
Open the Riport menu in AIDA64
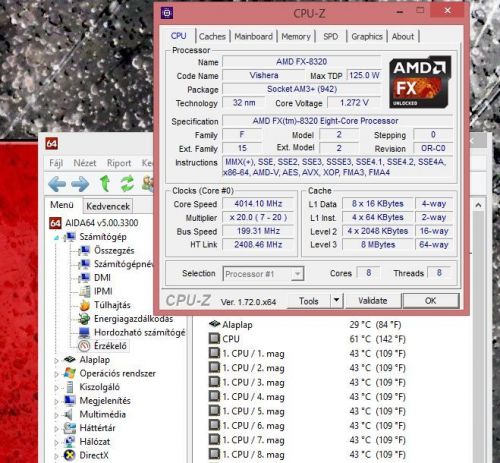pyautogui.click(x=119, y=163)
